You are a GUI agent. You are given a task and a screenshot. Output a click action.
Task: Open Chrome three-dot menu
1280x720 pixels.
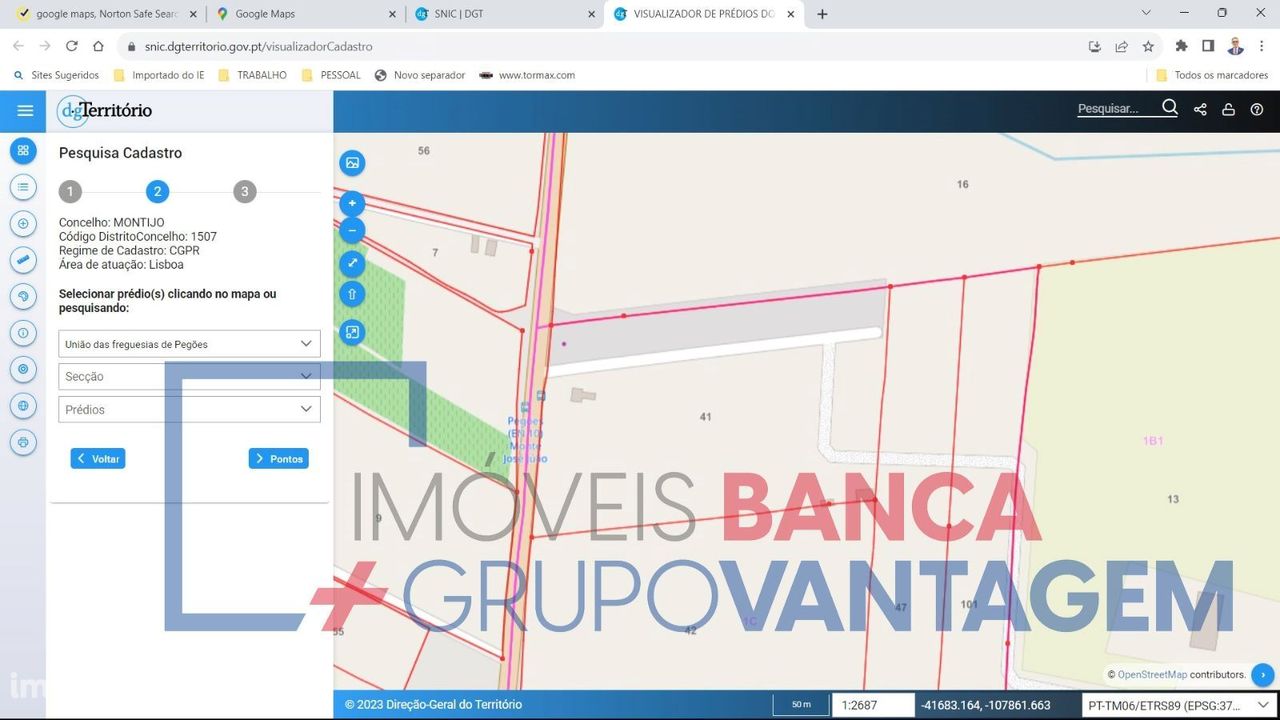pos(1263,46)
